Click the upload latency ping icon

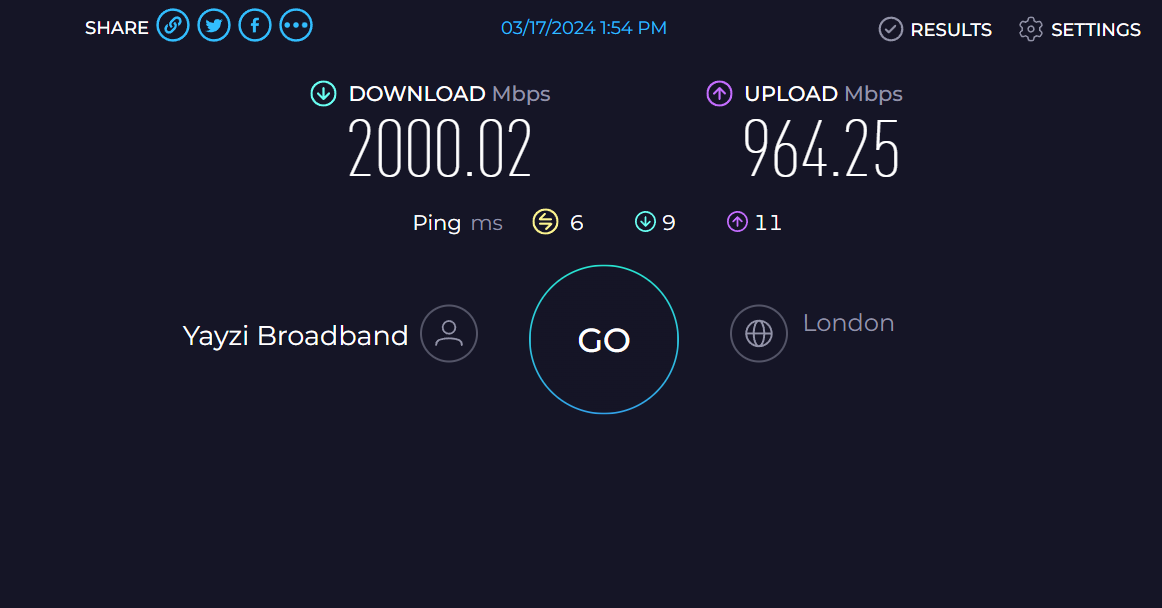(x=737, y=222)
